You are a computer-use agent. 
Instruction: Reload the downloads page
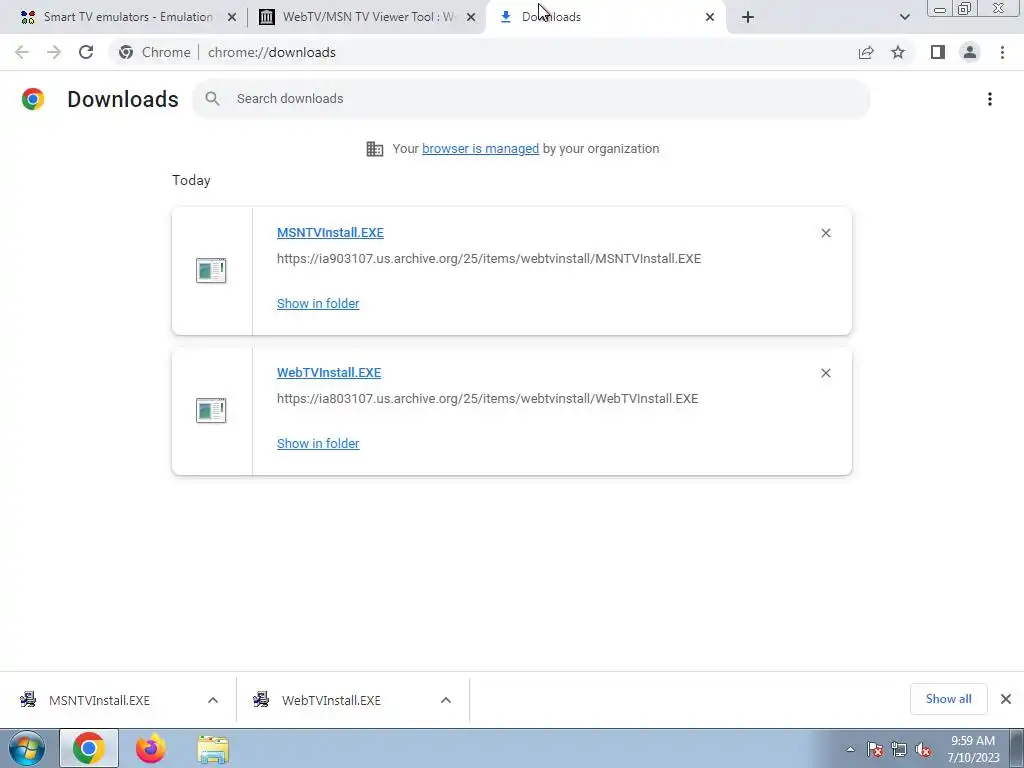tap(86, 52)
